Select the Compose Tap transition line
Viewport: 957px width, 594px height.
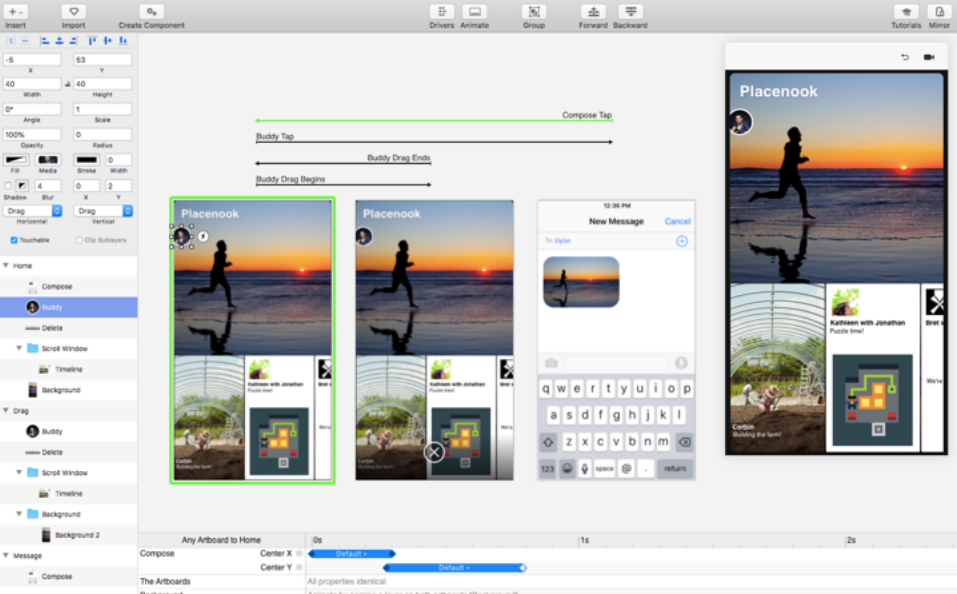[x=434, y=121]
